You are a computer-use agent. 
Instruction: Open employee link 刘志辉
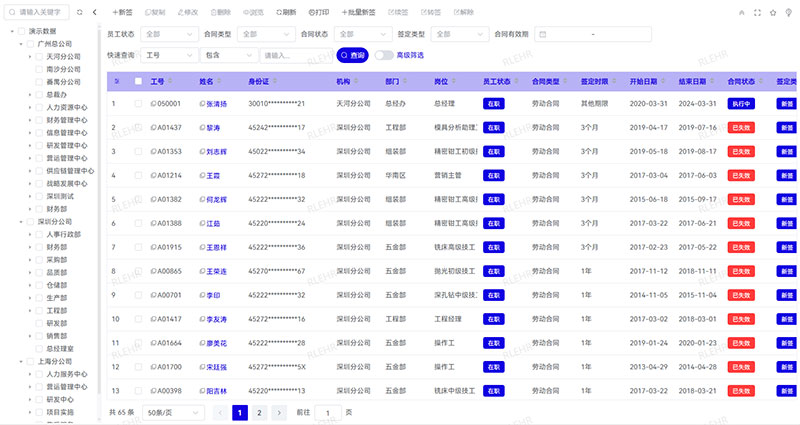click(216, 152)
